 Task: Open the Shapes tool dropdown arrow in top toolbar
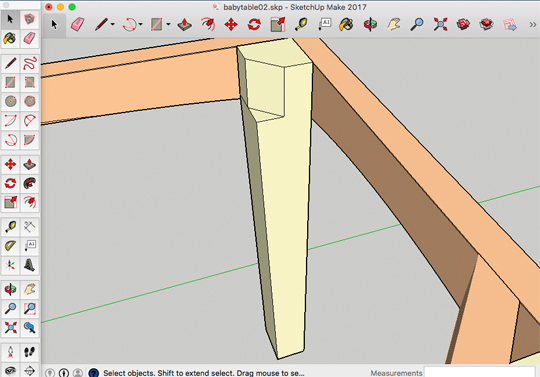[168, 25]
